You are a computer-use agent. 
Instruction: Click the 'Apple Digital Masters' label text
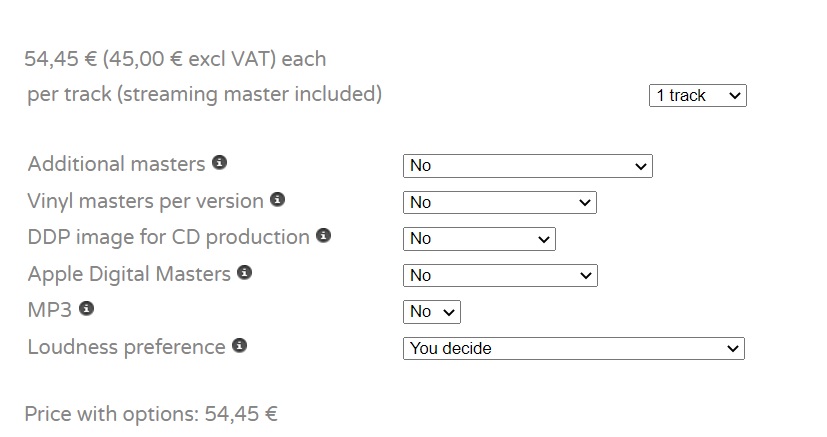[x=129, y=274]
